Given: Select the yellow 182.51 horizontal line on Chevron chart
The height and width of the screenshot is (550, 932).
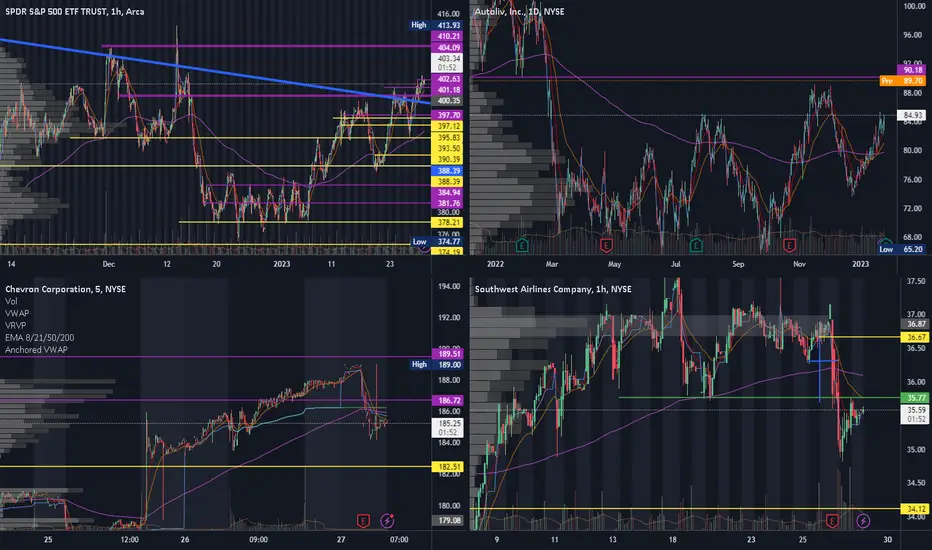Looking at the screenshot, I should tap(216, 467).
